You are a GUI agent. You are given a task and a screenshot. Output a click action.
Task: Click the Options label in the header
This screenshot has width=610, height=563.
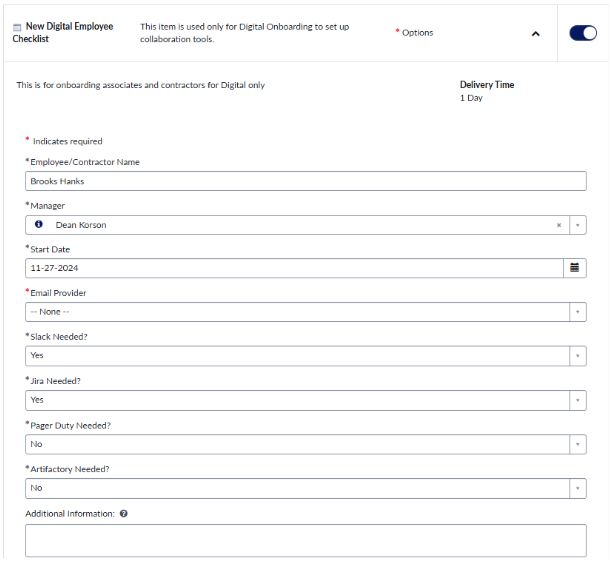pyautogui.click(x=417, y=33)
